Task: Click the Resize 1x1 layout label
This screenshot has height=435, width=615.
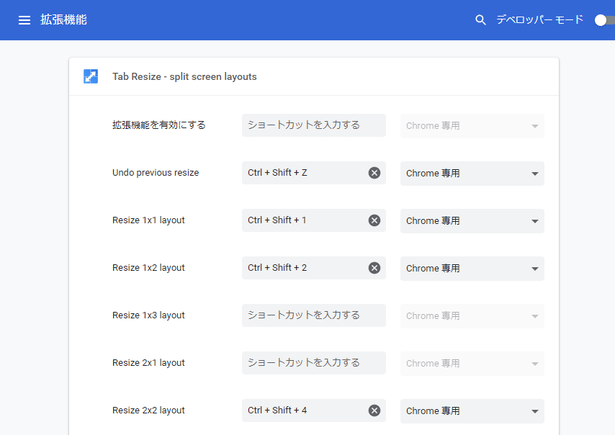Action: click(x=148, y=220)
